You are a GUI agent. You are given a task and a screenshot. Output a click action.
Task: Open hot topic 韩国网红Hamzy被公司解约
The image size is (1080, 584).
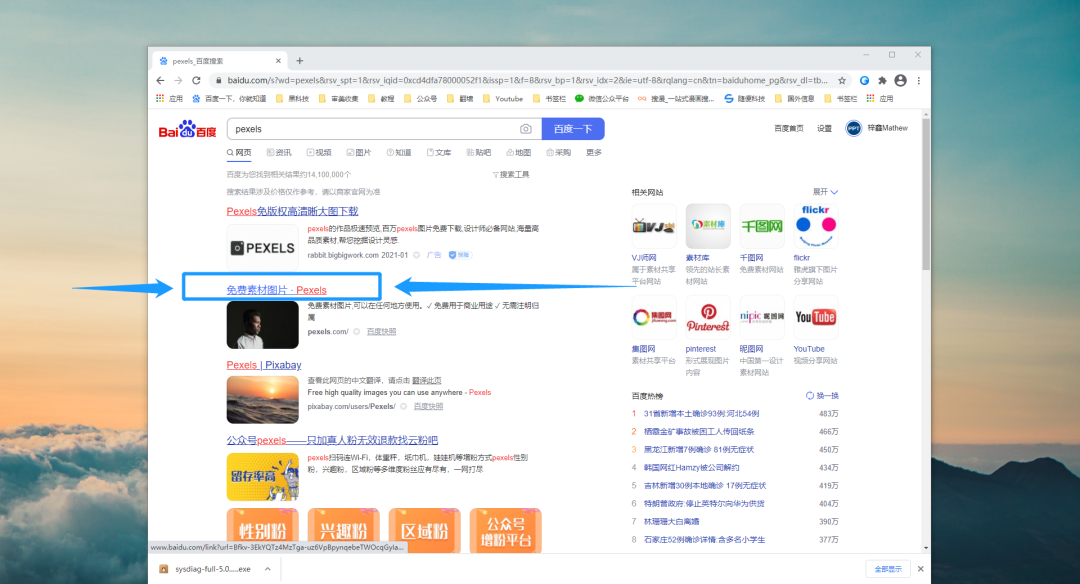(693, 468)
